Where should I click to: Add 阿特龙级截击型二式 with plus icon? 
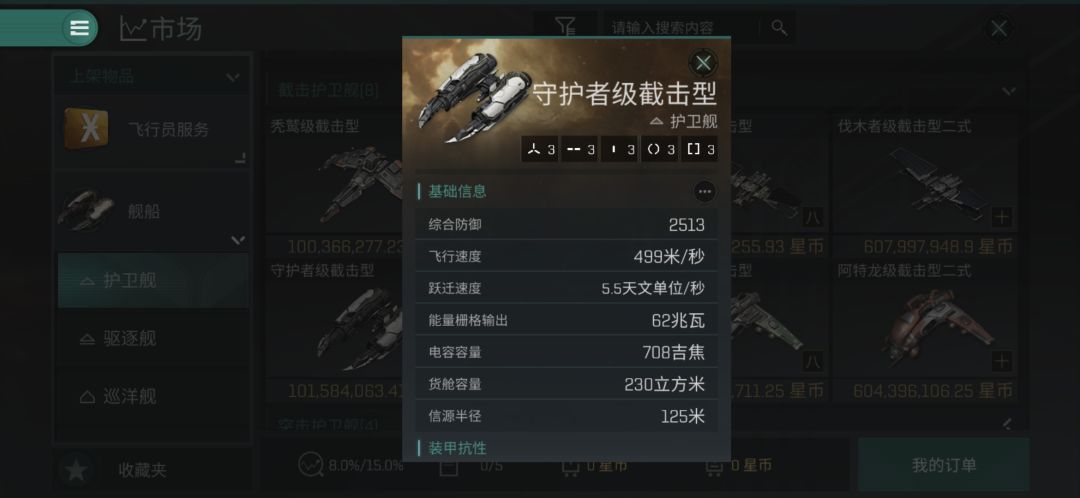pos(1001,361)
